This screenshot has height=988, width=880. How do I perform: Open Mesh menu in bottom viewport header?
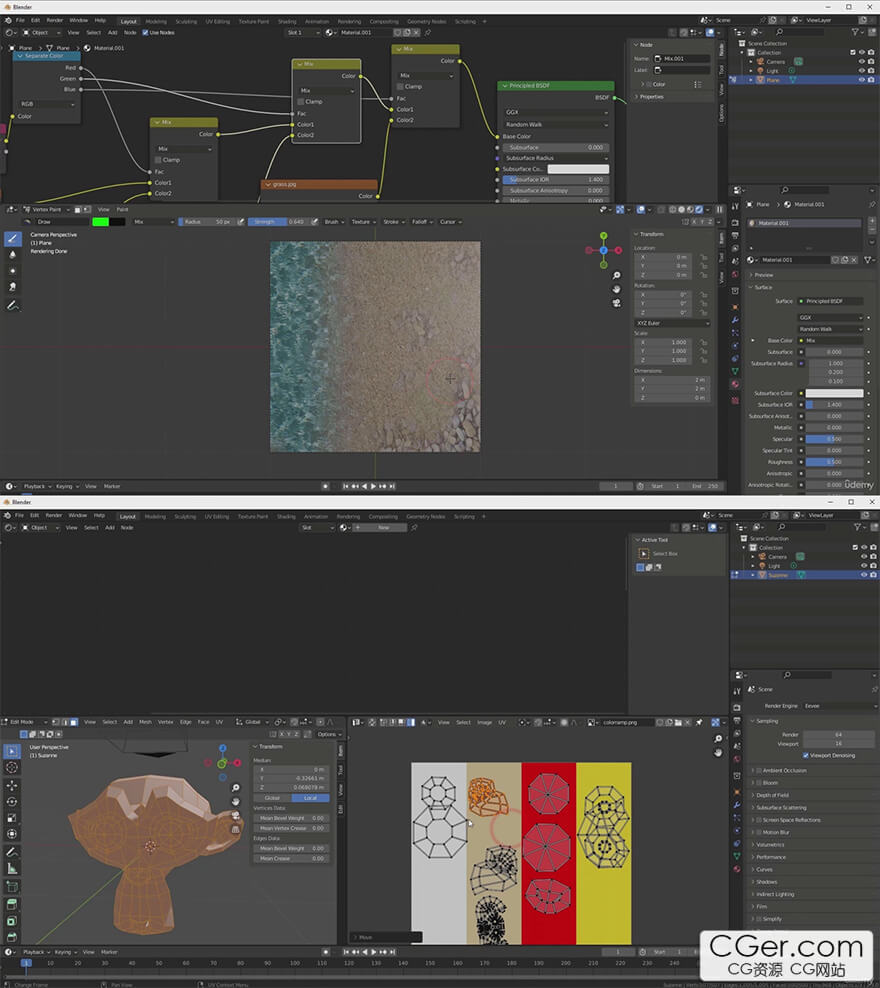tap(146, 722)
